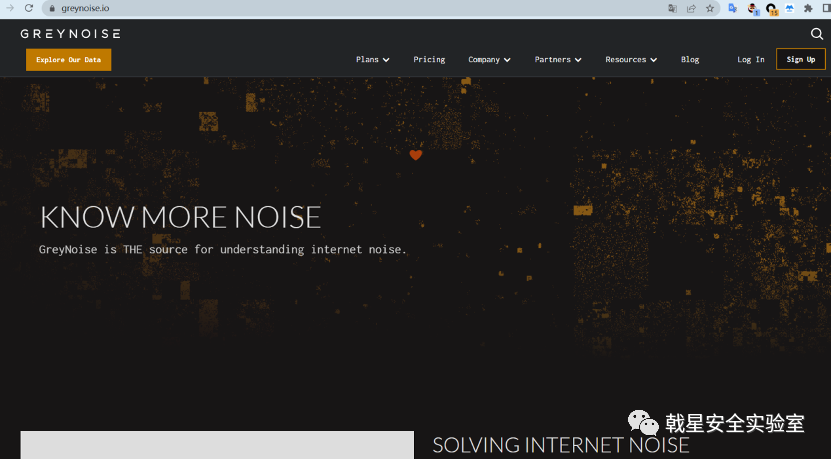Viewport: 832px width, 460px height.
Task: Open the Blog page
Action: point(690,60)
